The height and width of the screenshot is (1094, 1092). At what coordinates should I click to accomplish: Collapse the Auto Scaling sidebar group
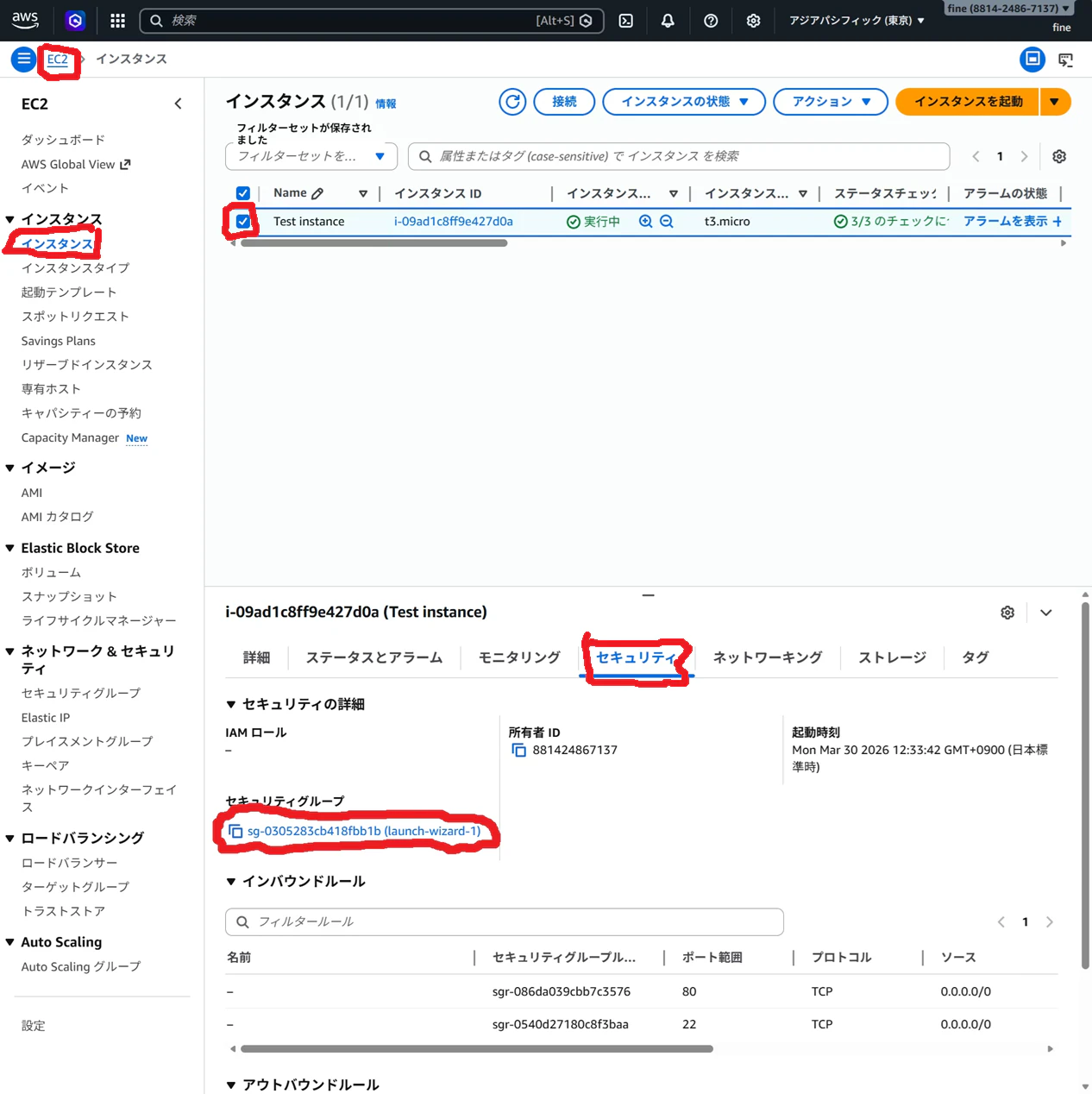10,943
